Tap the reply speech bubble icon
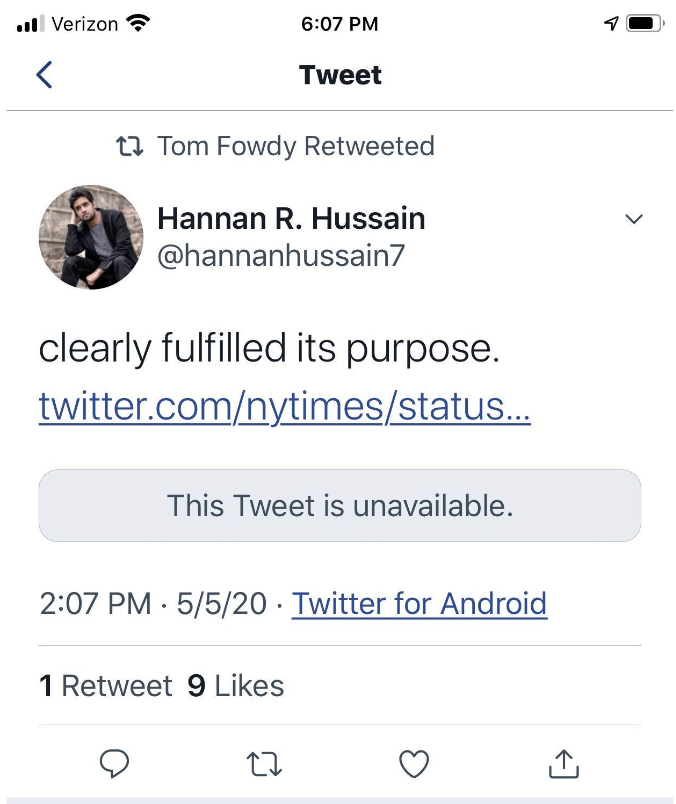 [x=115, y=765]
